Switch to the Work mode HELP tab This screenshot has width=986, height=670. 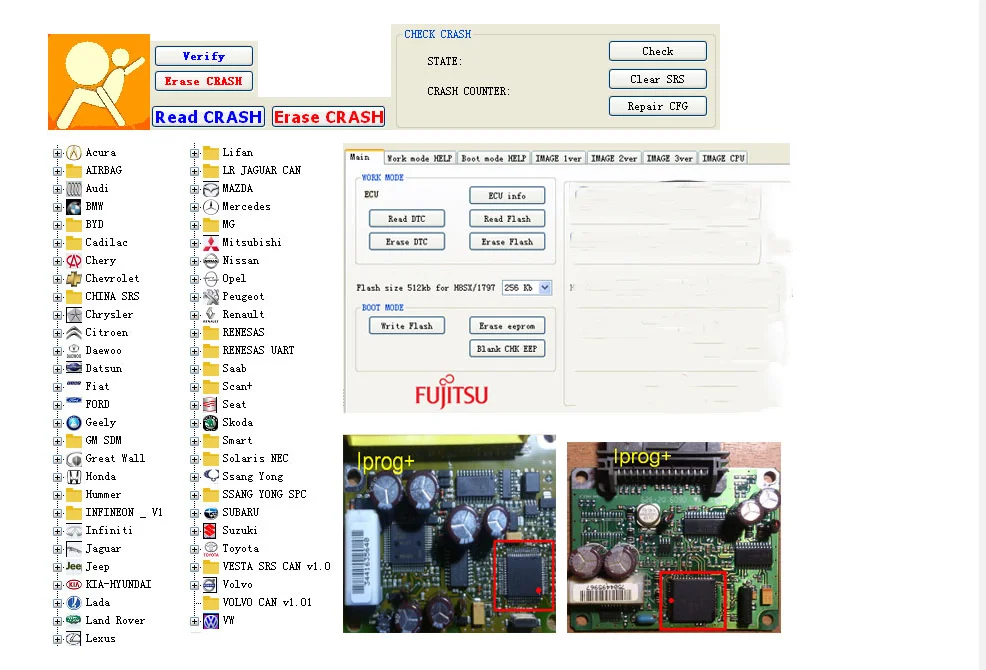419,159
